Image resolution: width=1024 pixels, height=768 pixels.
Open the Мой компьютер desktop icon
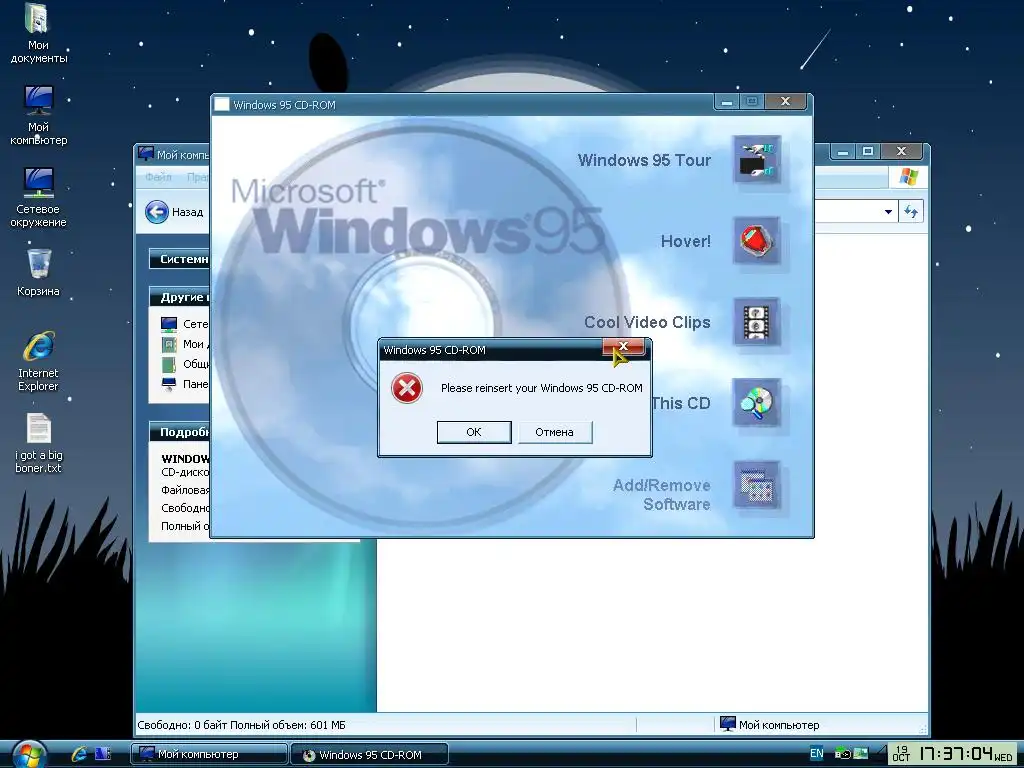pos(38,116)
